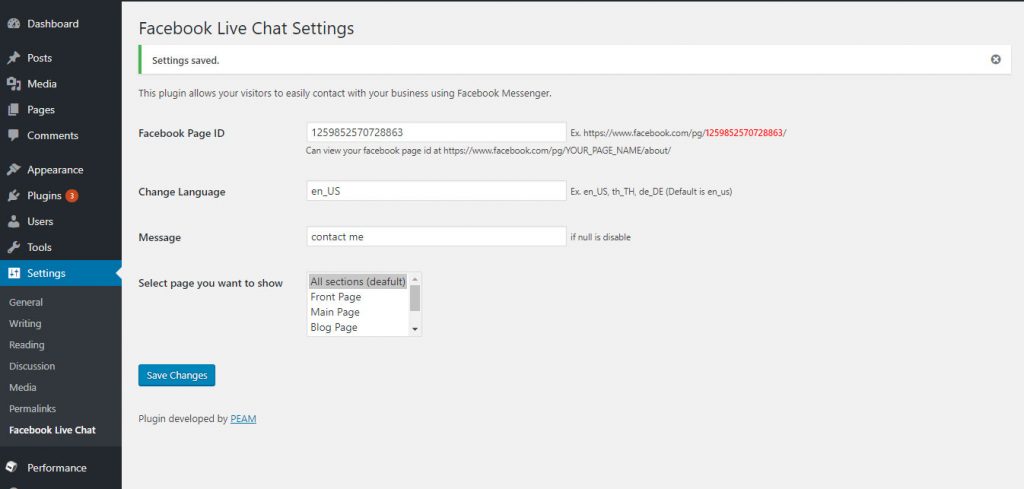Image resolution: width=1024 pixels, height=489 pixels.
Task: Click the Comments speech bubble icon
Action: pyautogui.click(x=14, y=135)
